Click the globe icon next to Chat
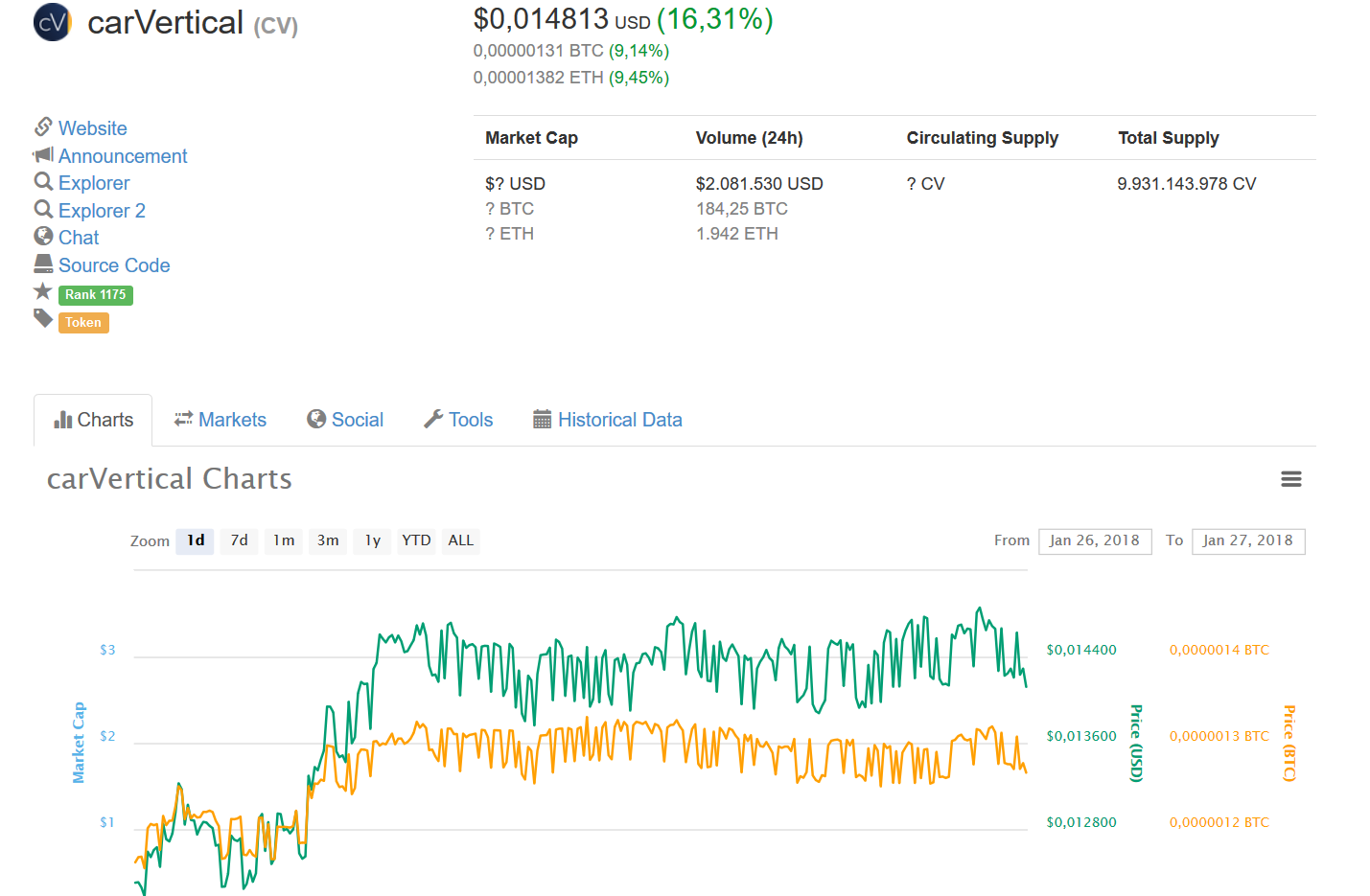1370x896 pixels. point(43,236)
